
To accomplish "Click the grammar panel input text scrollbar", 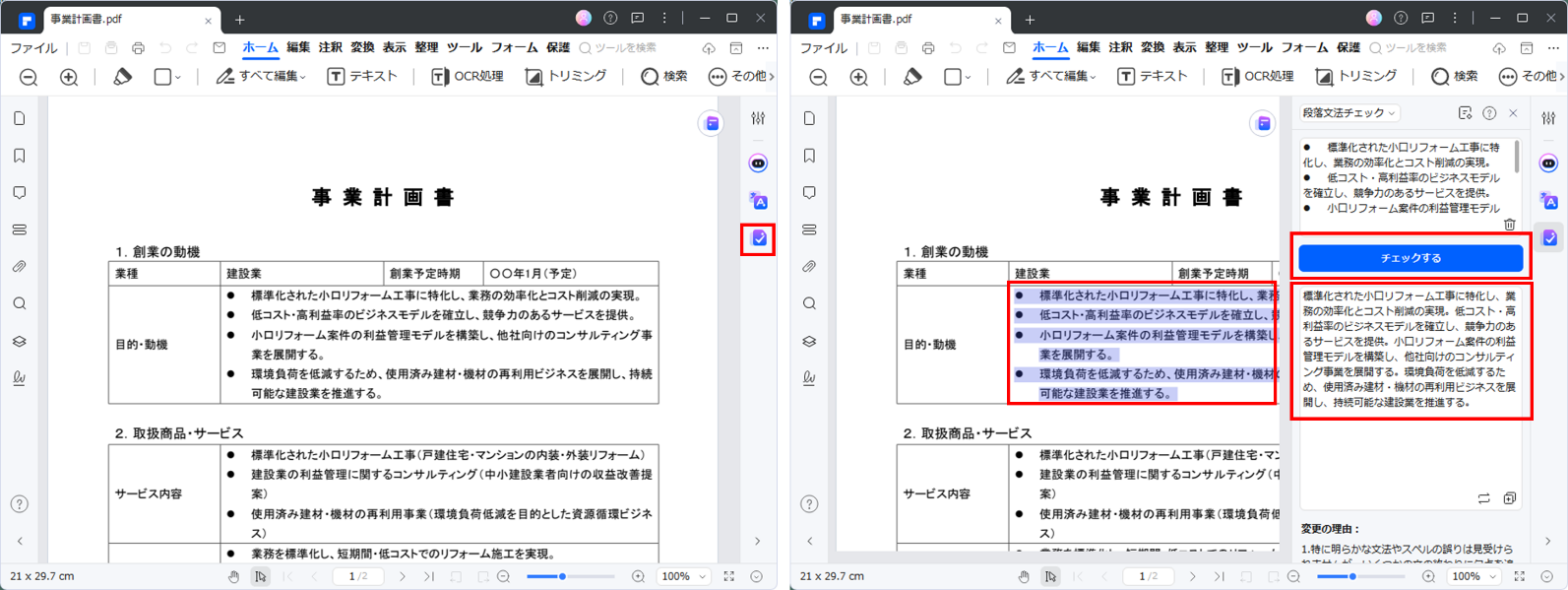I will [x=1517, y=156].
